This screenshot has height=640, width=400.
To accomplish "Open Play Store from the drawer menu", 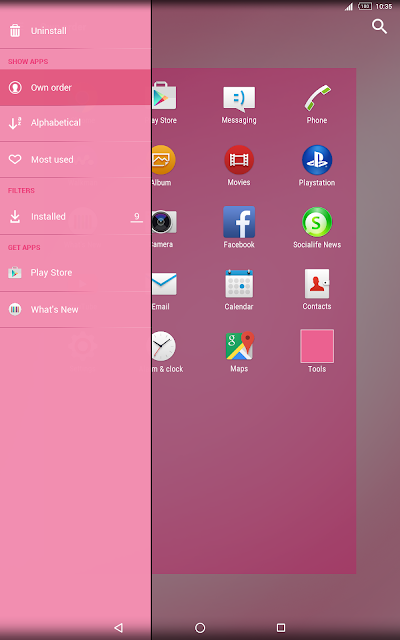I will click(x=76, y=273).
